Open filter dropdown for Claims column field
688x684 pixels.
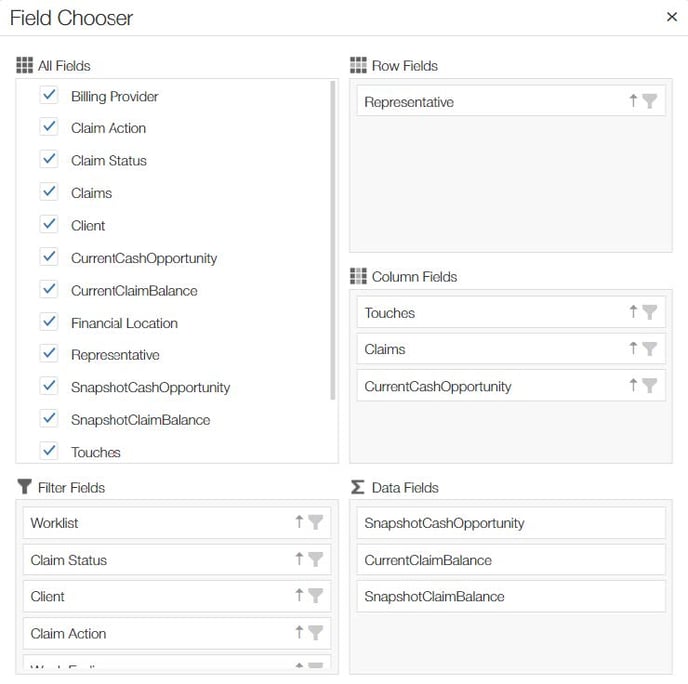tap(649, 349)
